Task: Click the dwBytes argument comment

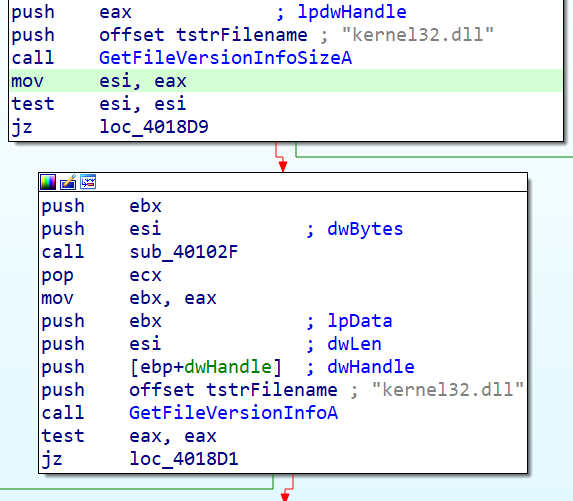Action: 365,229
